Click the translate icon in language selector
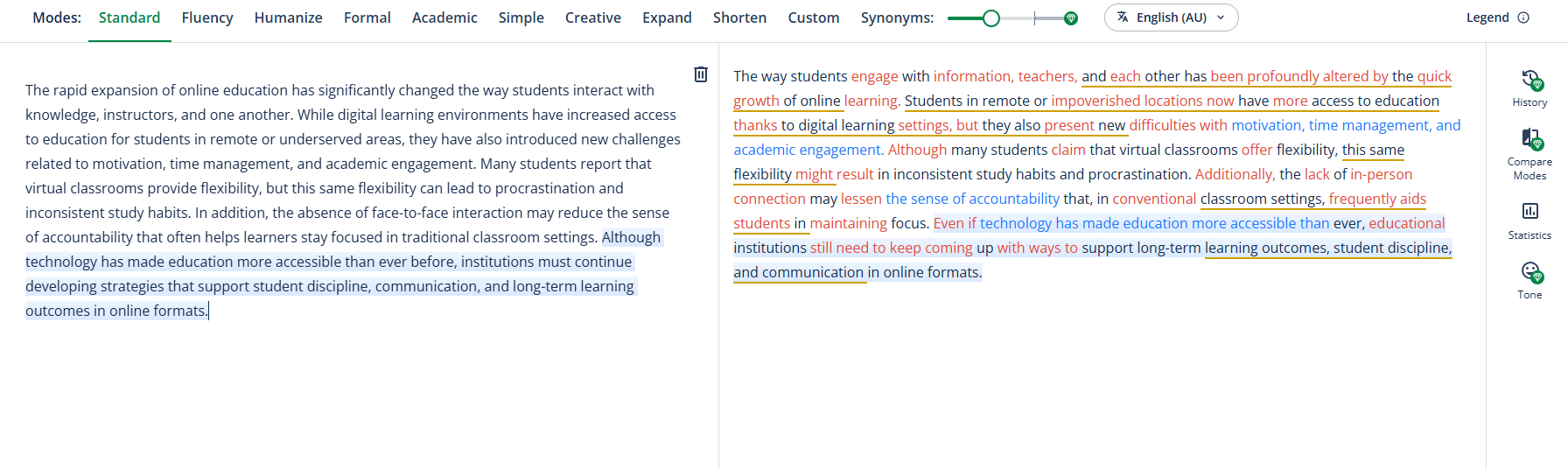Screen dimensions: 1568x469 click(1123, 17)
